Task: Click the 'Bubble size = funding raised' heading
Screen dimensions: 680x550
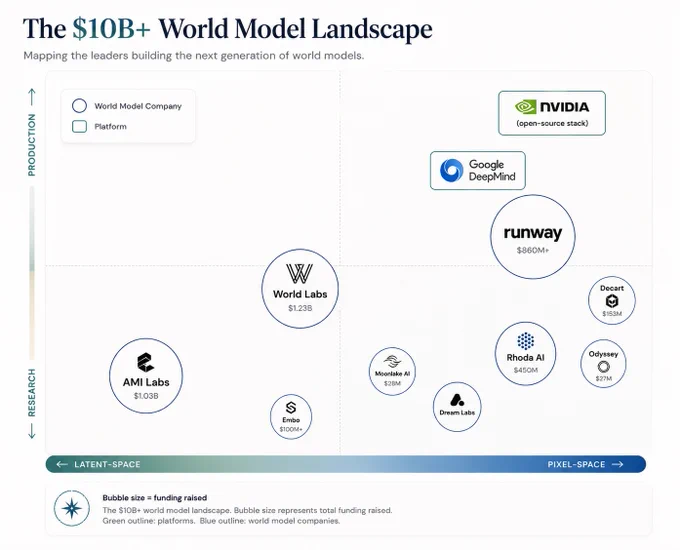Action: click(155, 498)
